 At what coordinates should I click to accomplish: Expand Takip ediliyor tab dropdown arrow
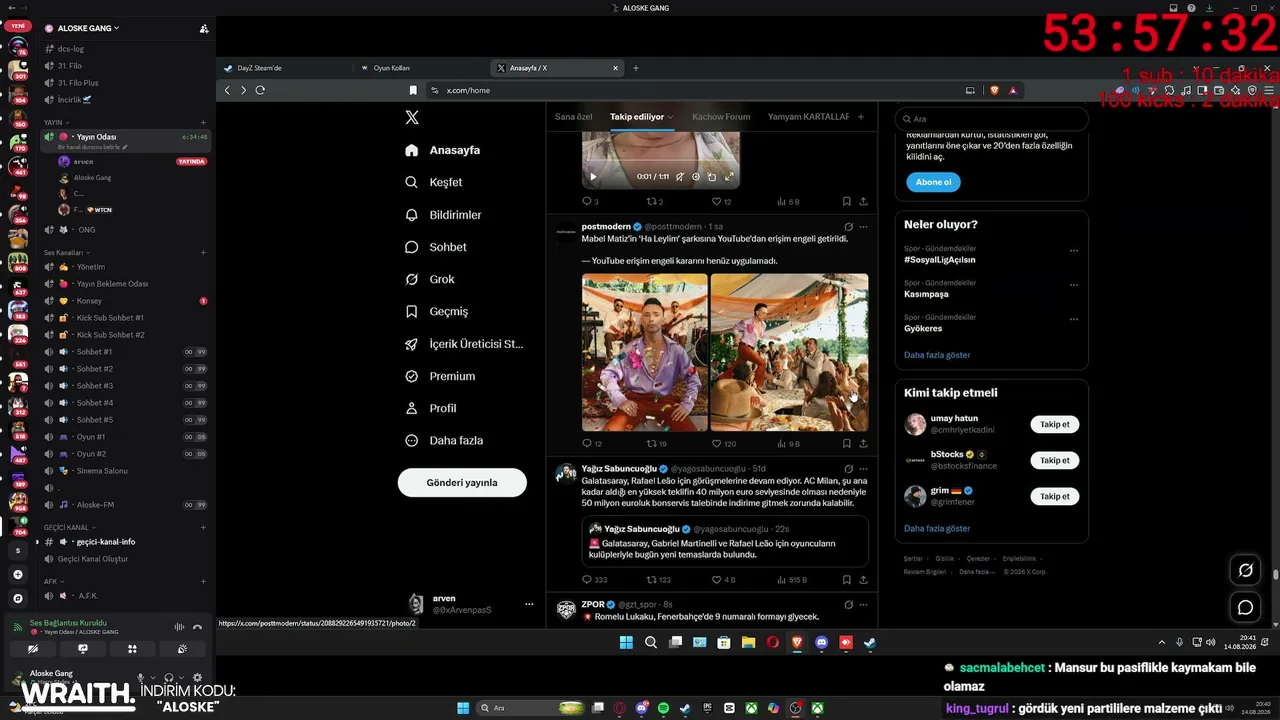tap(671, 117)
